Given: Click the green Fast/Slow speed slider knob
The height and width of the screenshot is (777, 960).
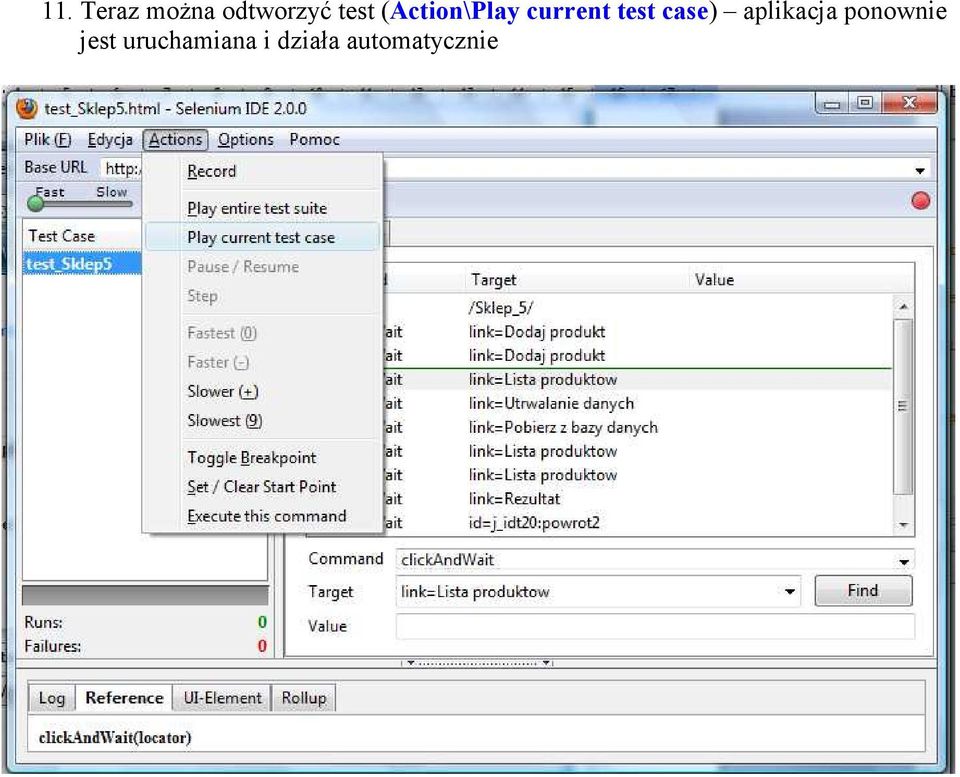Looking at the screenshot, I should click(x=36, y=203).
